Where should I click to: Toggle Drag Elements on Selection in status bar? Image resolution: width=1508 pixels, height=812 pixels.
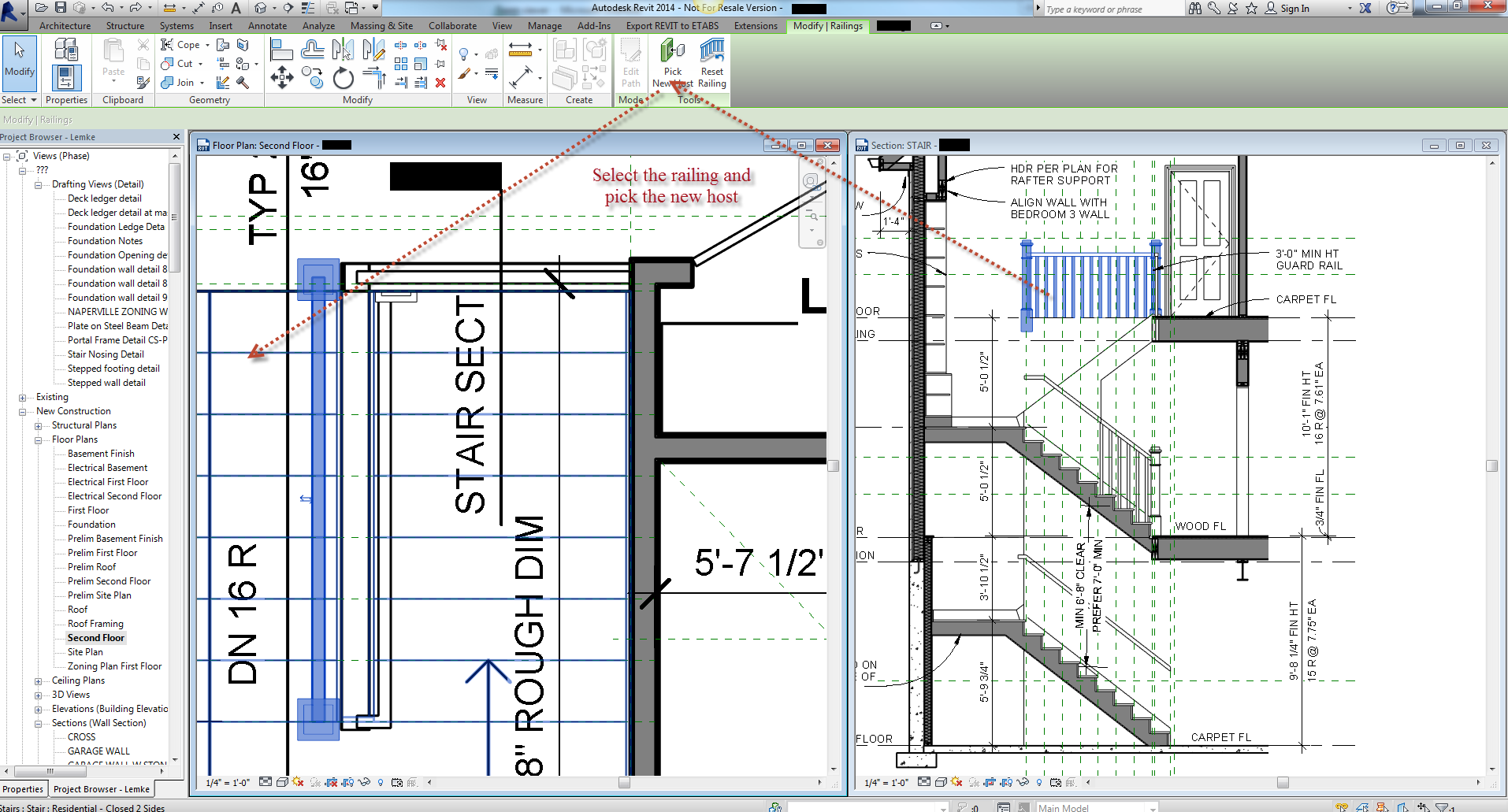tap(1424, 806)
